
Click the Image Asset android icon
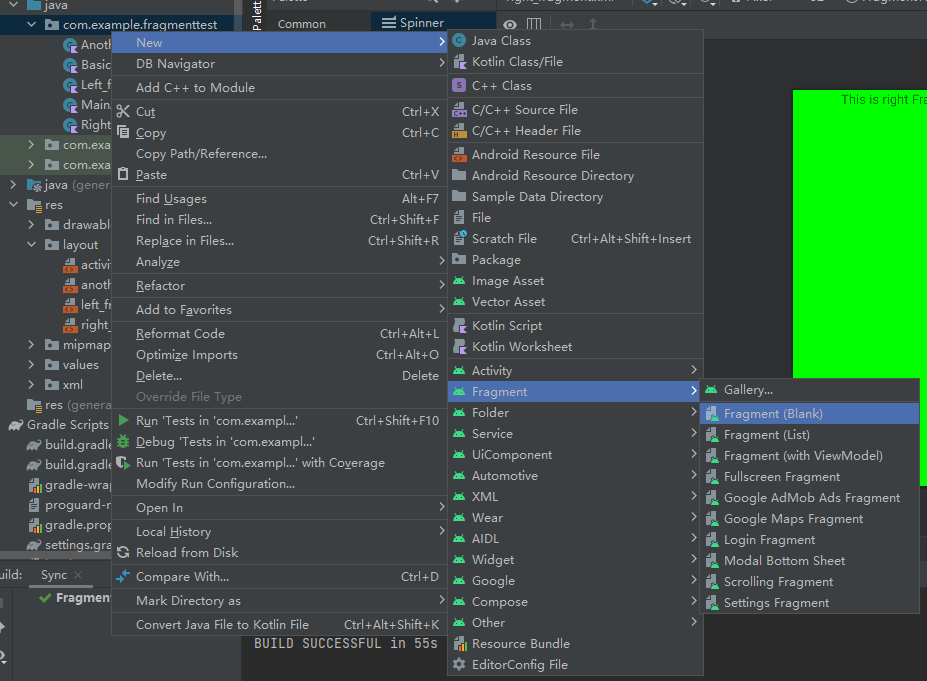coord(459,281)
